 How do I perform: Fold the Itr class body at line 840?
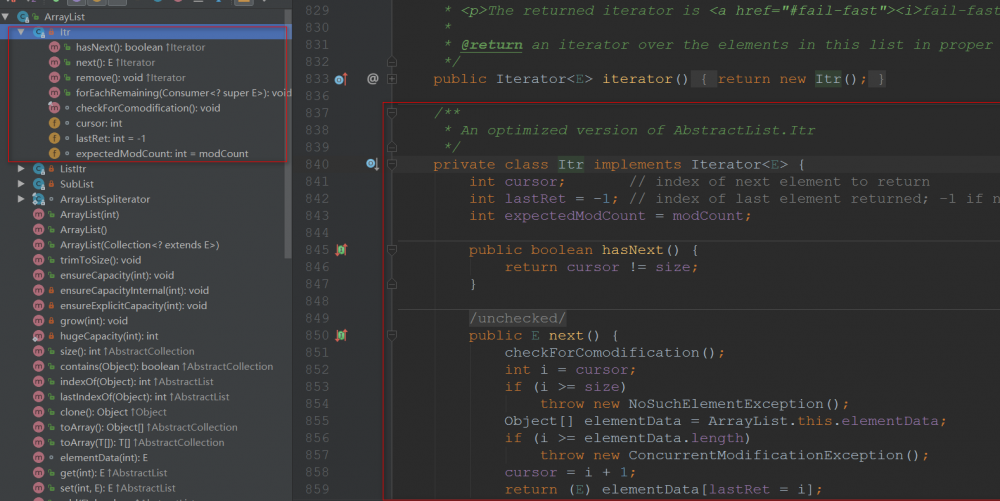tap(393, 164)
